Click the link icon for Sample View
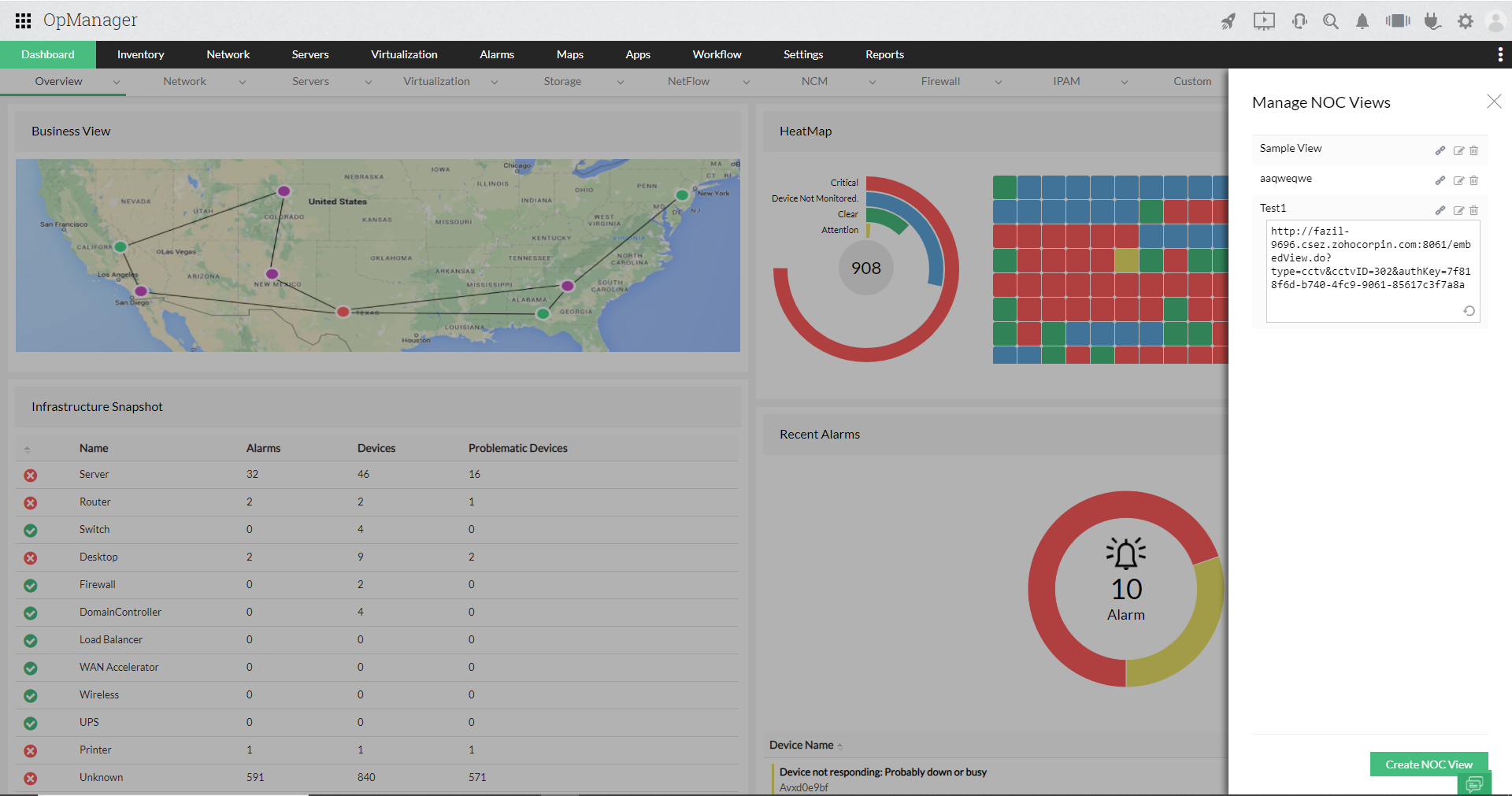The width and height of the screenshot is (1512, 796). click(1440, 150)
